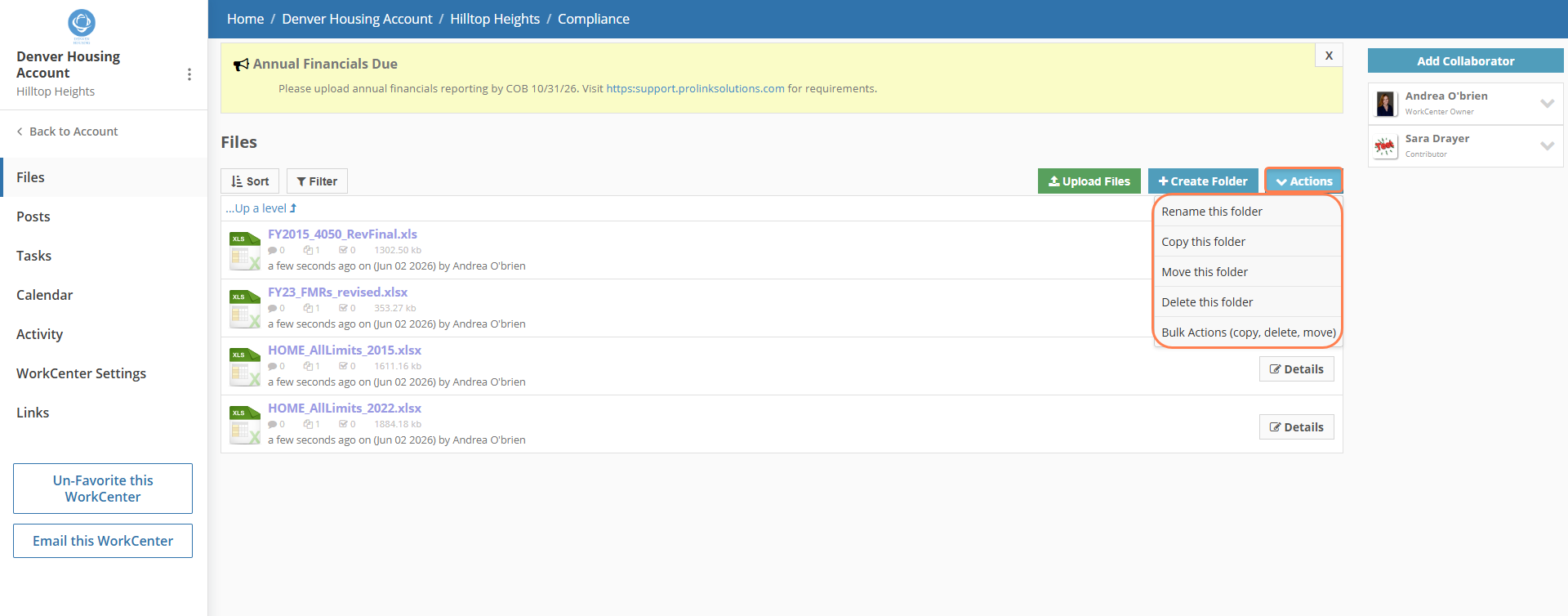Click tasks icon on FY2015_4050_RevFinal.xls

(x=344, y=251)
